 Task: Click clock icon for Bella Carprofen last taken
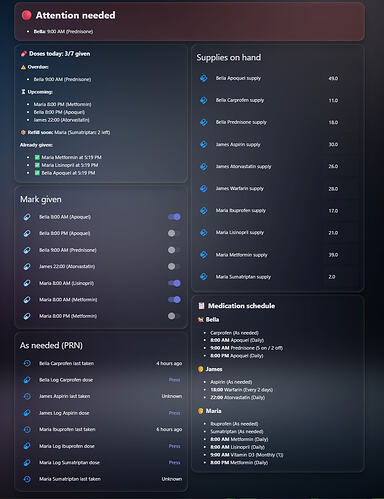27,363
